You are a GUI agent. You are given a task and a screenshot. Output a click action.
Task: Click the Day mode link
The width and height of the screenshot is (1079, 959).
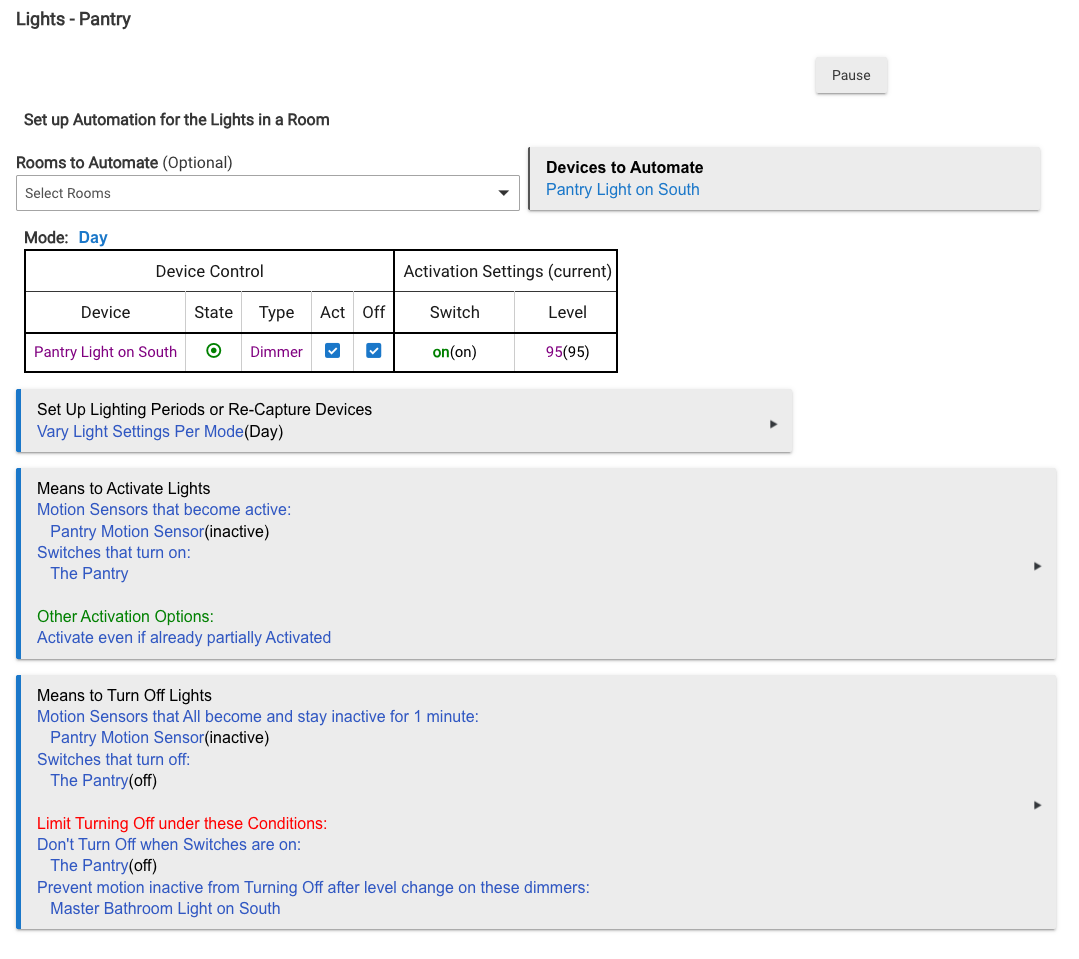coord(93,238)
